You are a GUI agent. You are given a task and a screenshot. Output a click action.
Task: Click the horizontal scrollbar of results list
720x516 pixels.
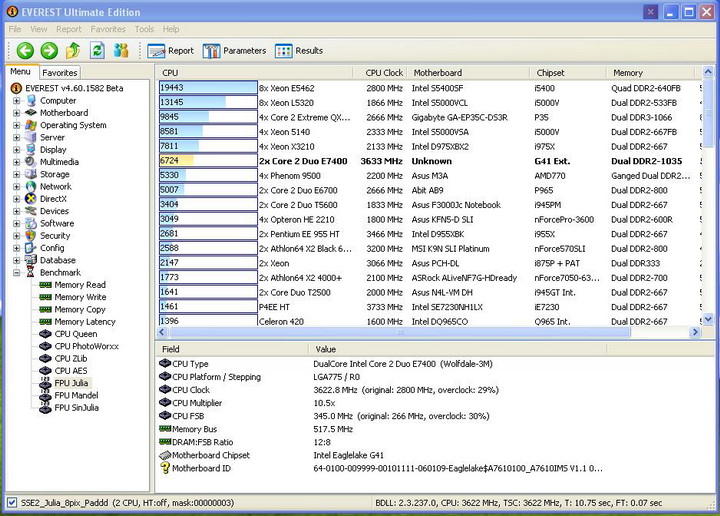pyautogui.click(x=399, y=332)
